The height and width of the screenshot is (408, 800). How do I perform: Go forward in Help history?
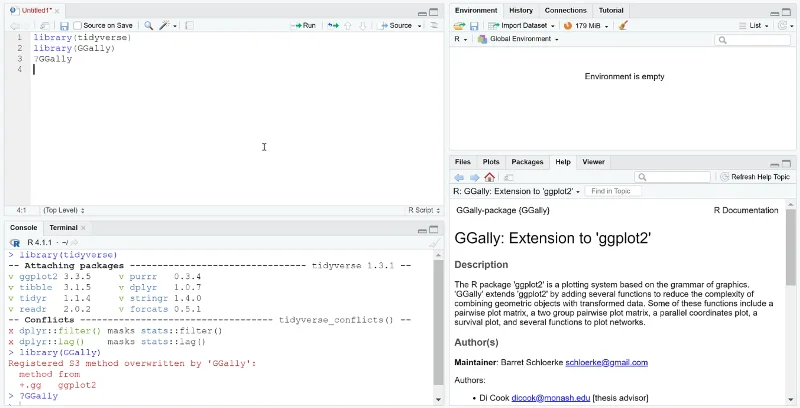pos(474,177)
